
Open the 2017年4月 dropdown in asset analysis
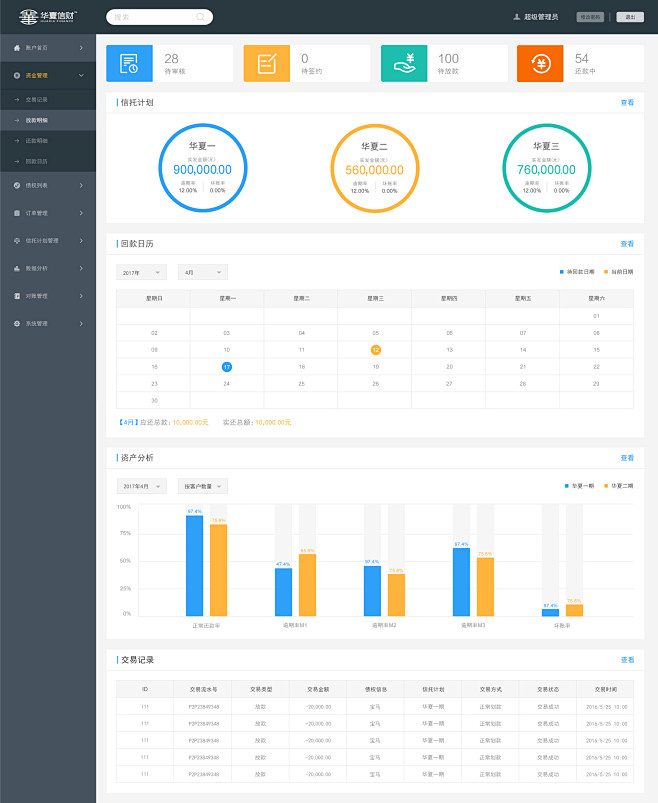(142, 487)
